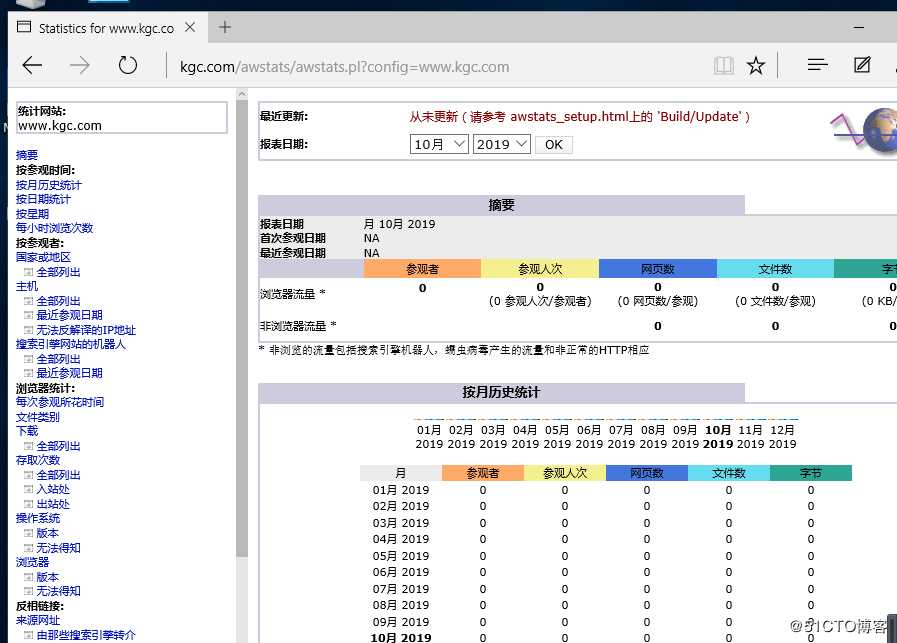Open 每次参观所花时间 link
897x643 pixels.
[59, 402]
